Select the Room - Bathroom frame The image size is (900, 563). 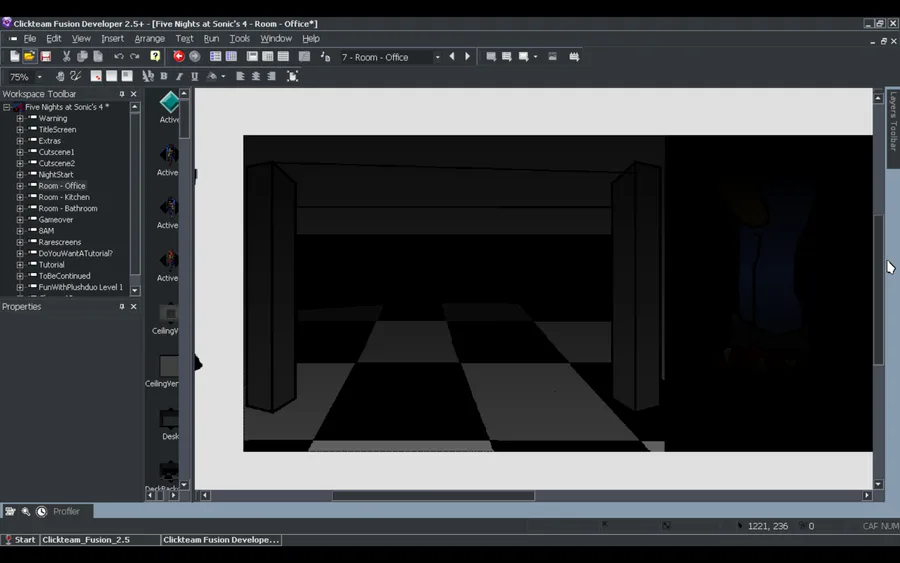click(x=68, y=208)
